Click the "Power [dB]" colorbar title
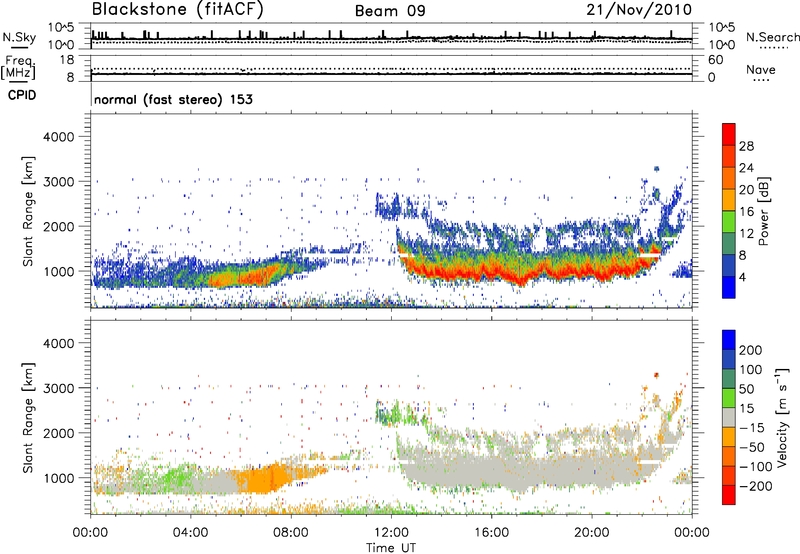800x554 pixels. (x=764, y=211)
